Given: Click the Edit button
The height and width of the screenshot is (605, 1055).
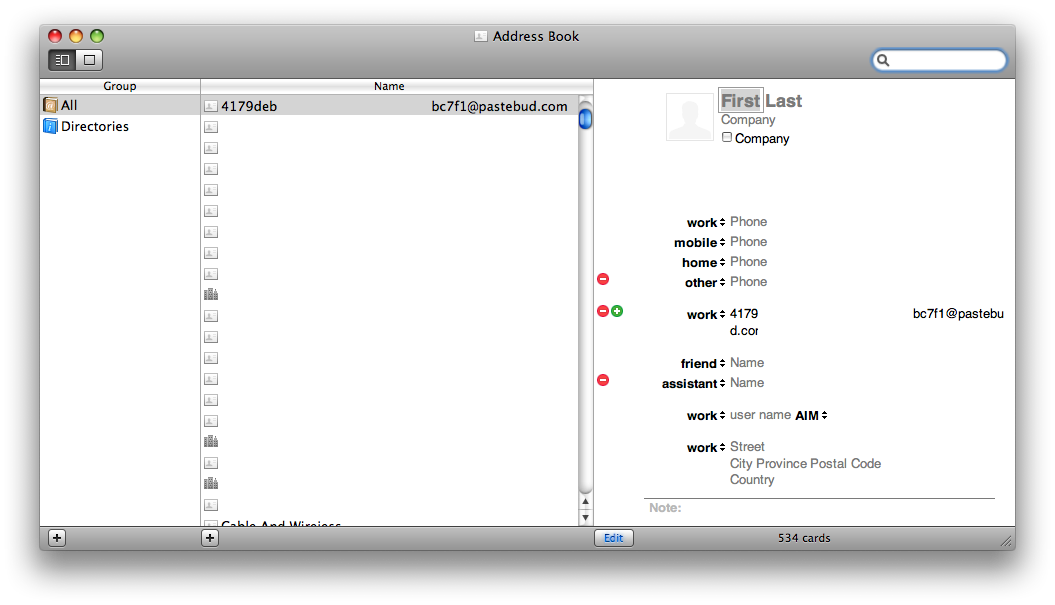Looking at the screenshot, I should point(614,538).
